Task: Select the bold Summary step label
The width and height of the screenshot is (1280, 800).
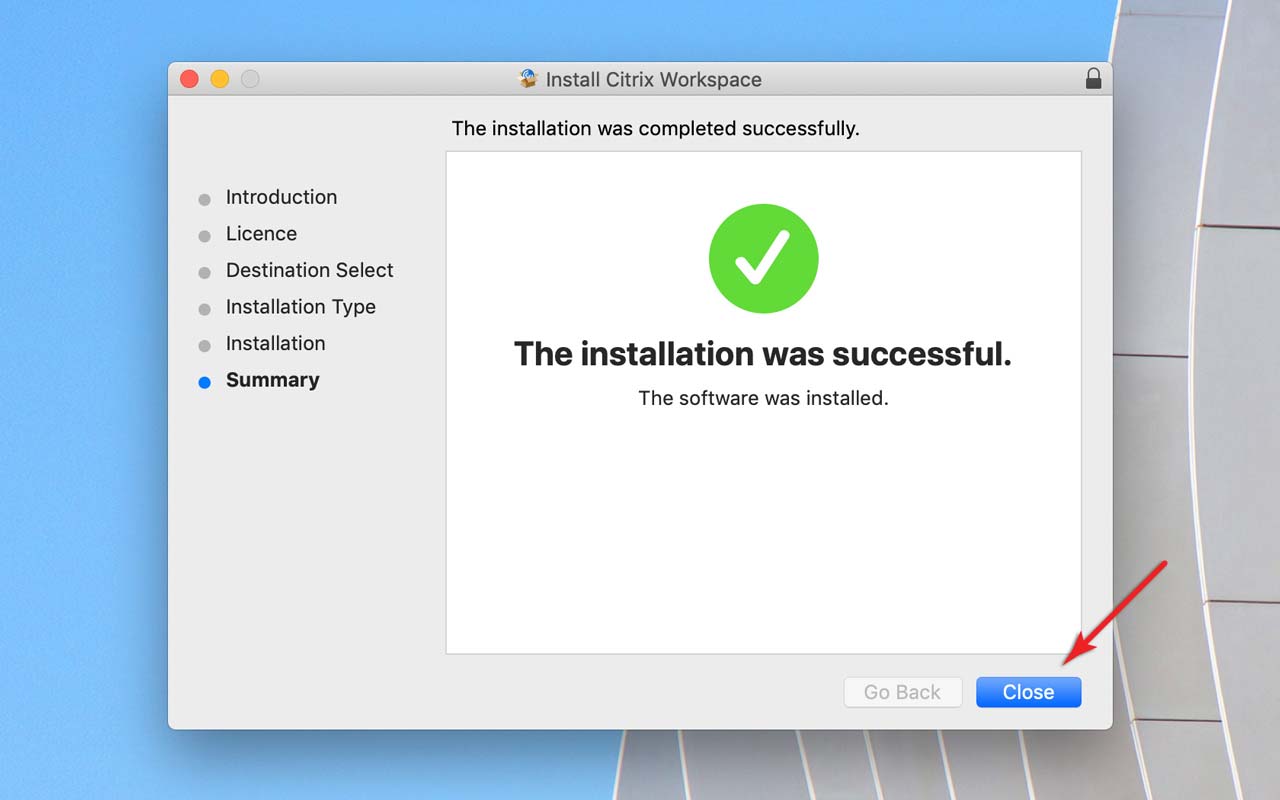Action: (272, 380)
